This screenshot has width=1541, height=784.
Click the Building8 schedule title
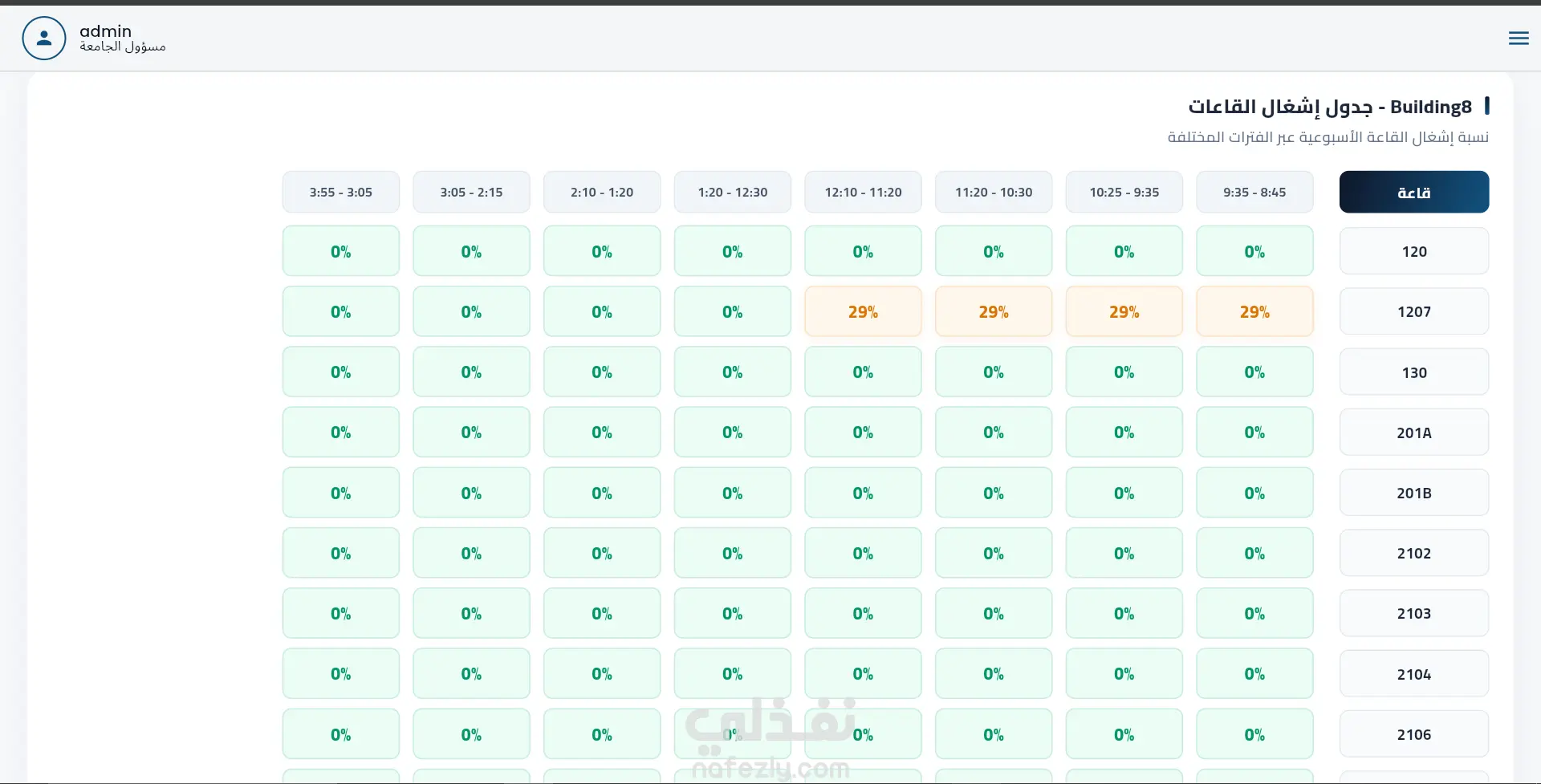pyautogui.click(x=1330, y=107)
